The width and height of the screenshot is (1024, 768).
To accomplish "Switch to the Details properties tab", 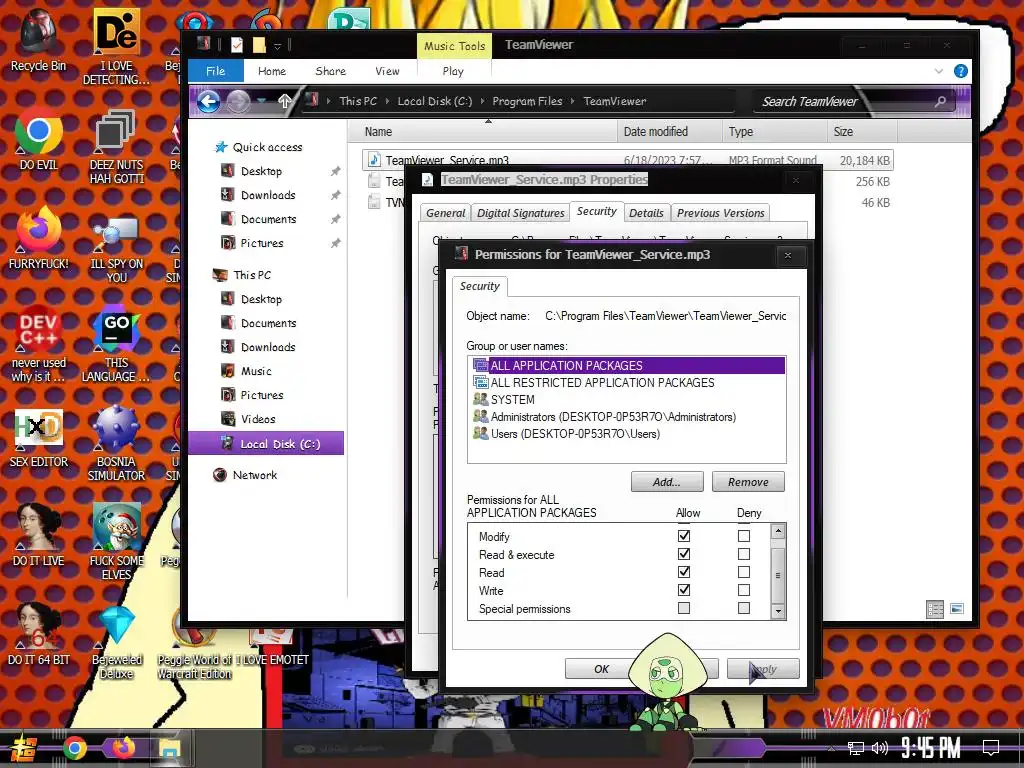I will pyautogui.click(x=646, y=213).
